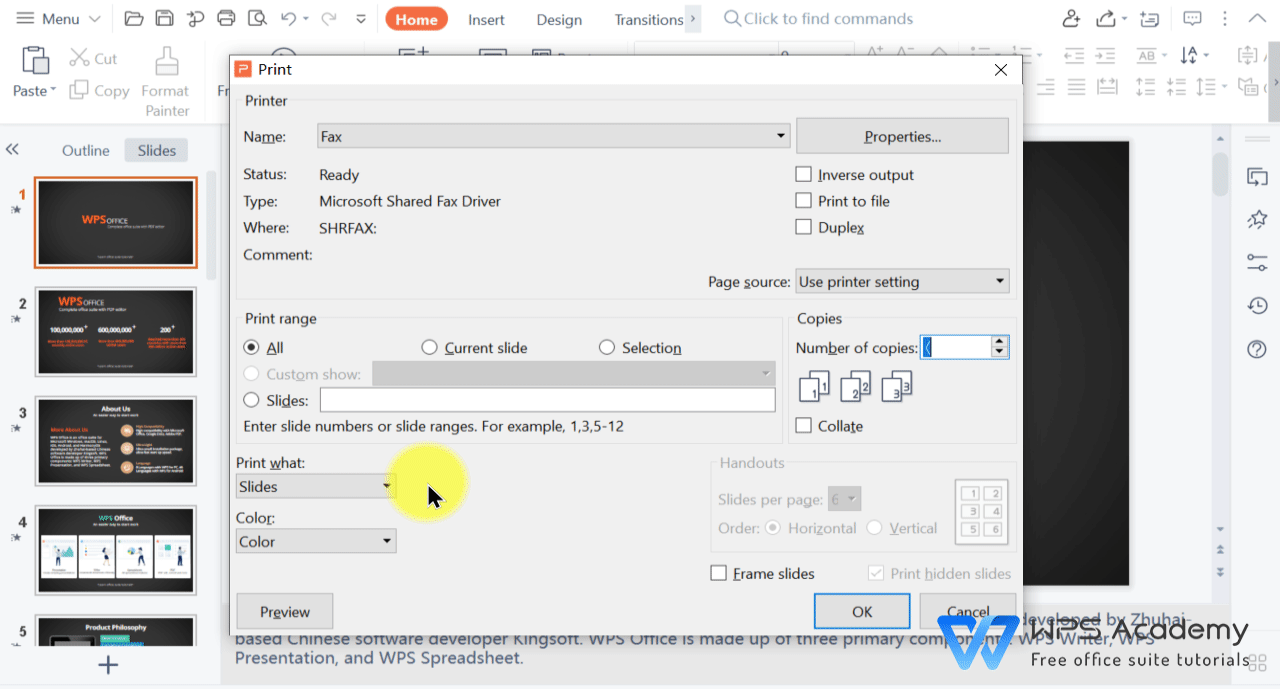Switch to the Insert ribbon tab

point(487,19)
